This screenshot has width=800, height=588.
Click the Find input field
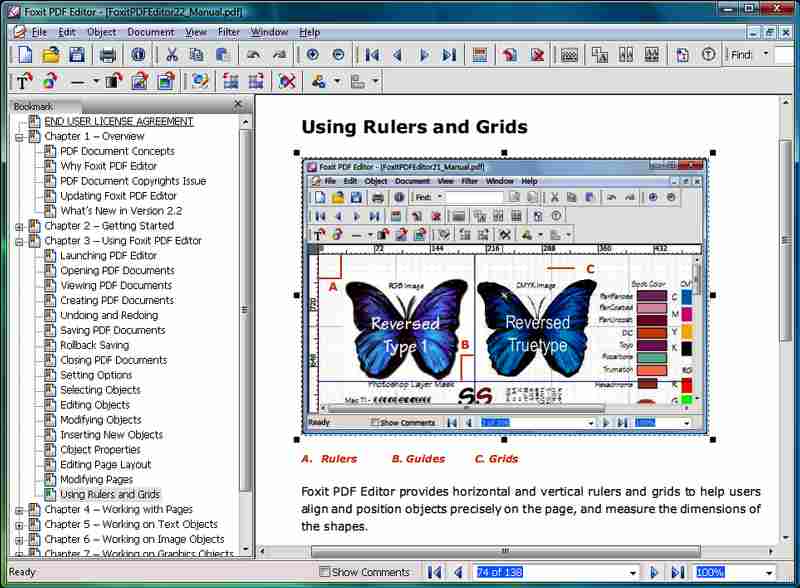(x=786, y=55)
